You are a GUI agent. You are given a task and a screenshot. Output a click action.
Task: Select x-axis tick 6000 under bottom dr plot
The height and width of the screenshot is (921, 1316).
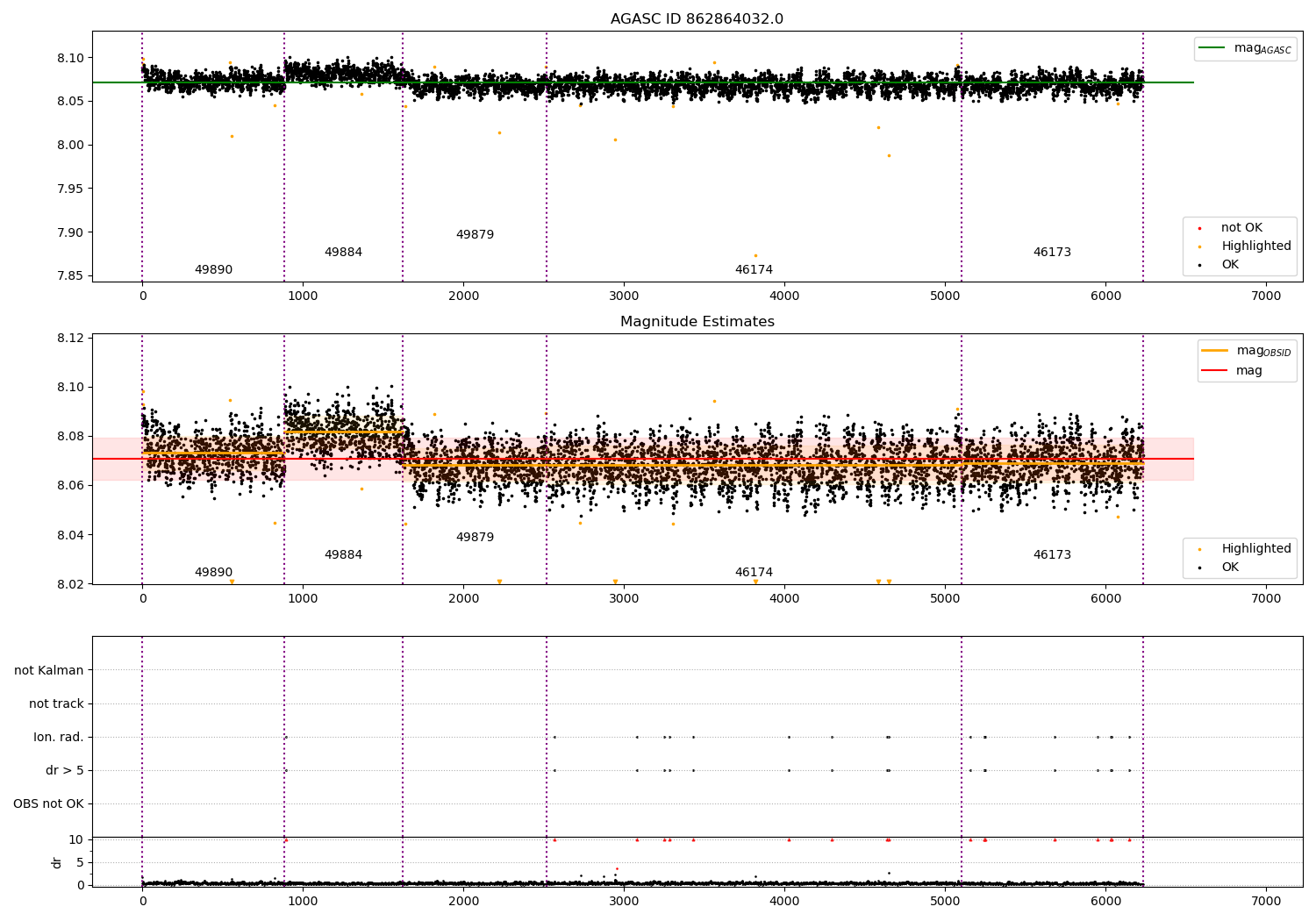(1105, 900)
